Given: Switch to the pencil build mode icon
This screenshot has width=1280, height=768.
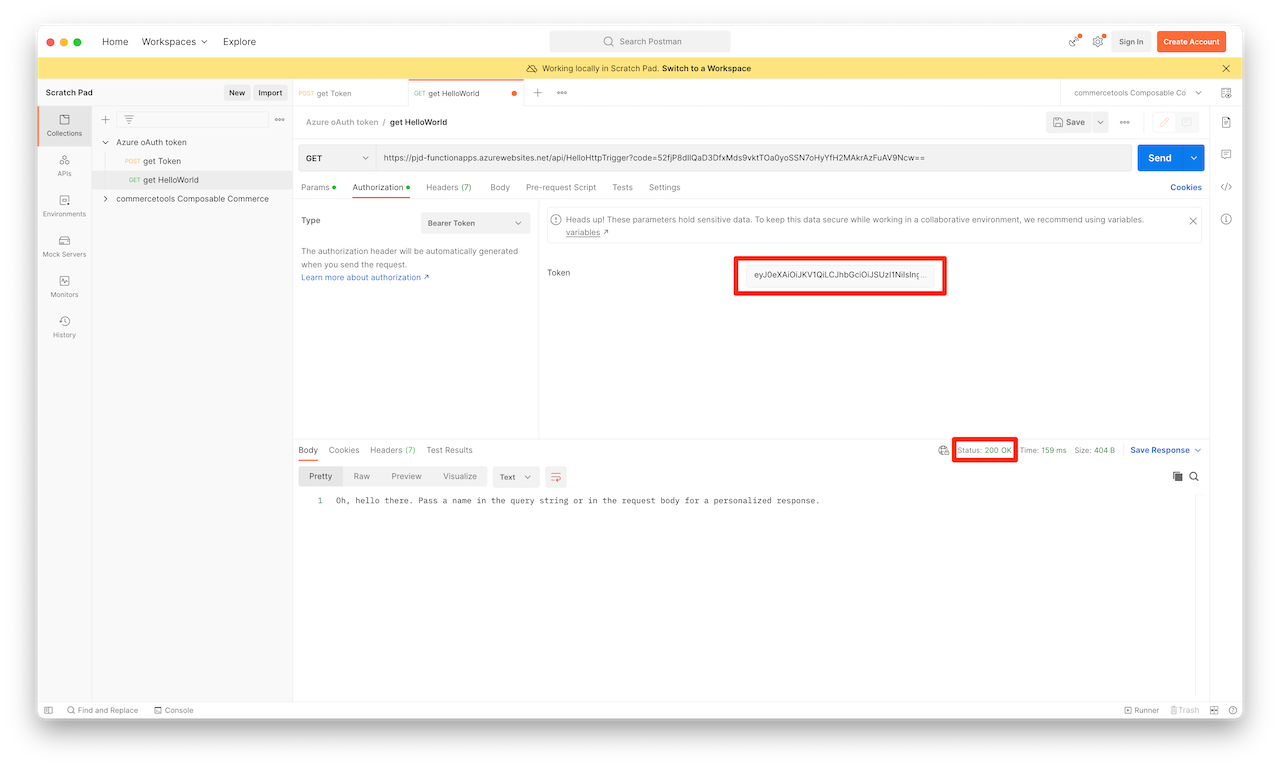Looking at the screenshot, I should click(1164, 122).
